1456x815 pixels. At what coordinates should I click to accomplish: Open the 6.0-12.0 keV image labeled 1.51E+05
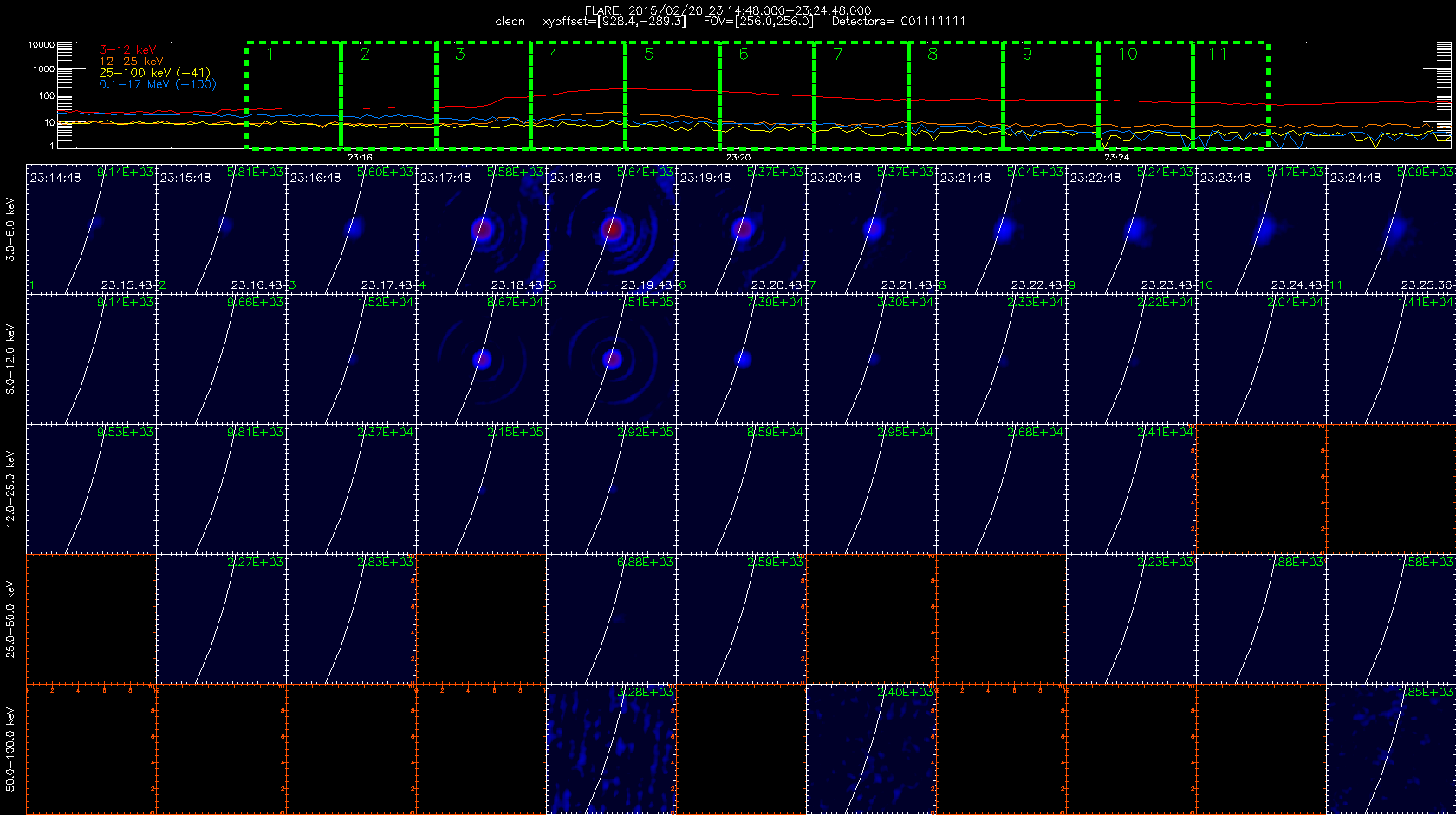pos(611,359)
